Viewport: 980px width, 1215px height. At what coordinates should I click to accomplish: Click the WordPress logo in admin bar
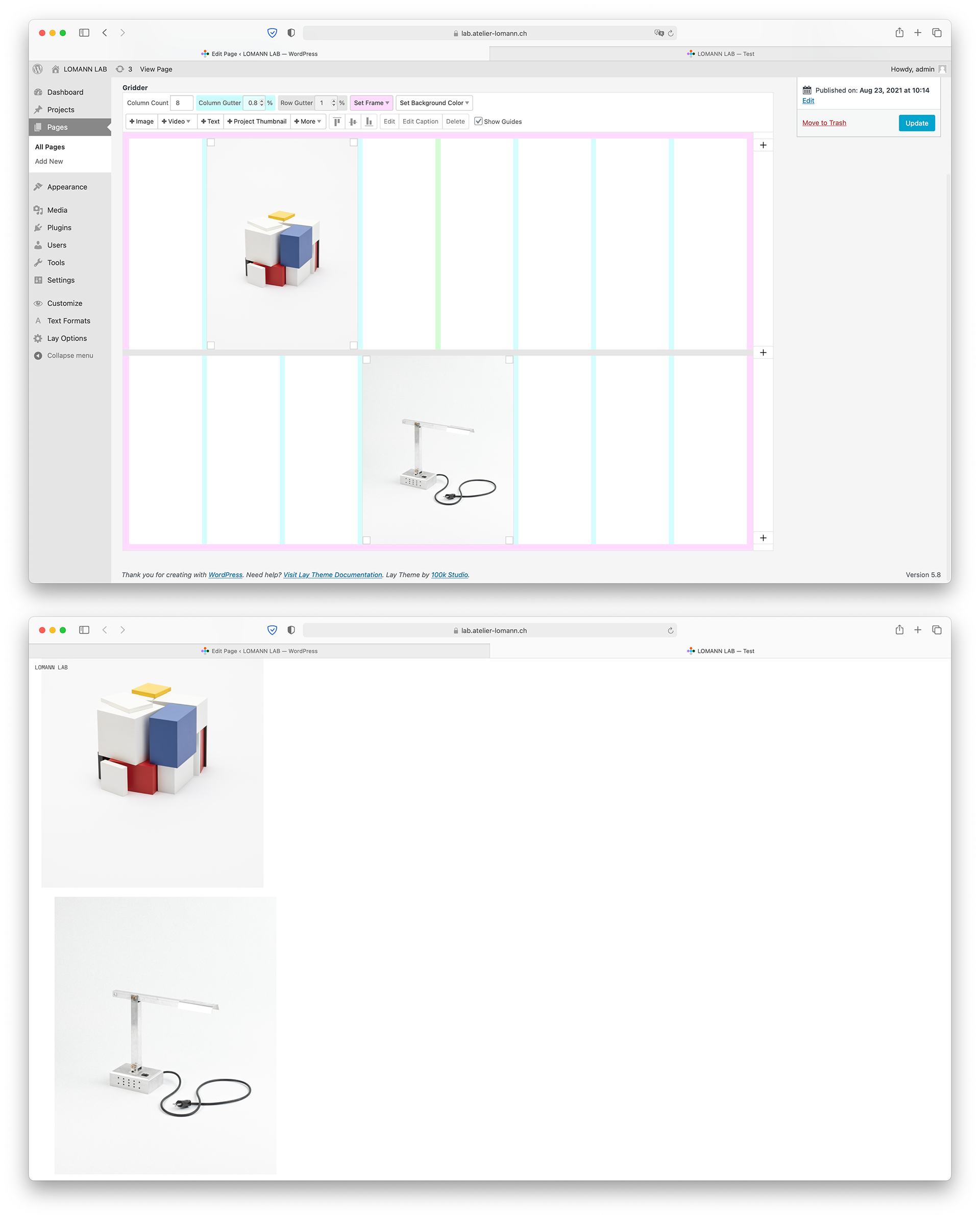tap(38, 69)
